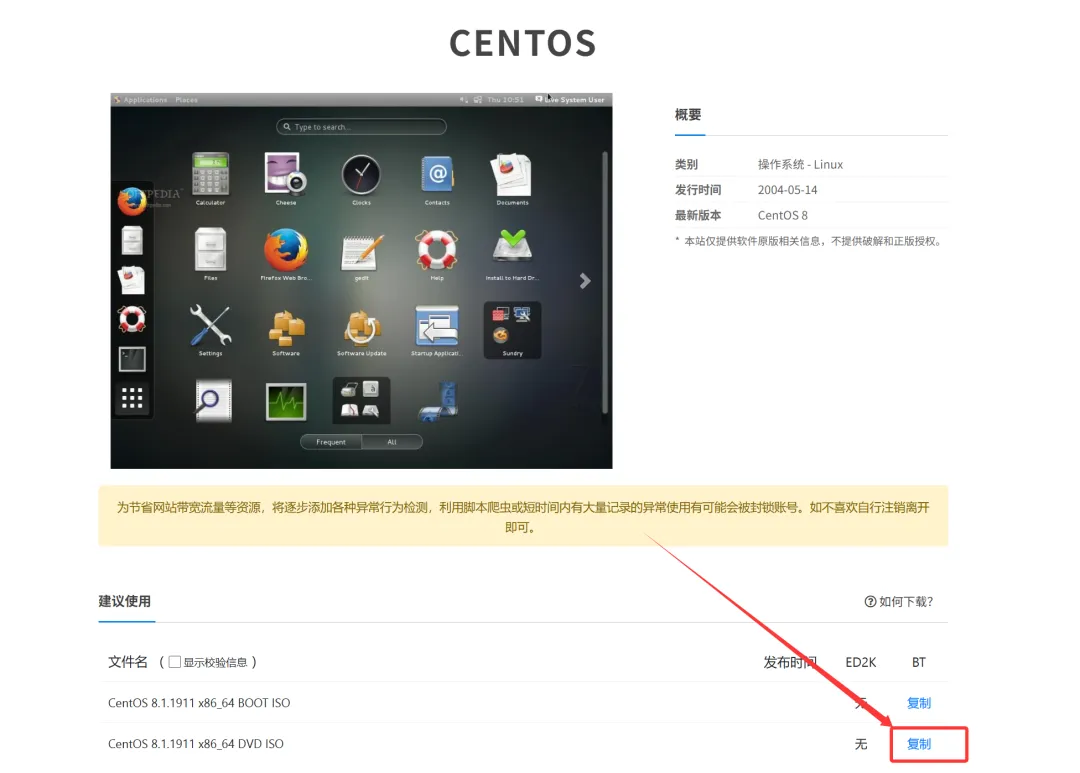Open the magnifier document viewer icon
This screenshot has width=1080, height=773.
pos(212,400)
